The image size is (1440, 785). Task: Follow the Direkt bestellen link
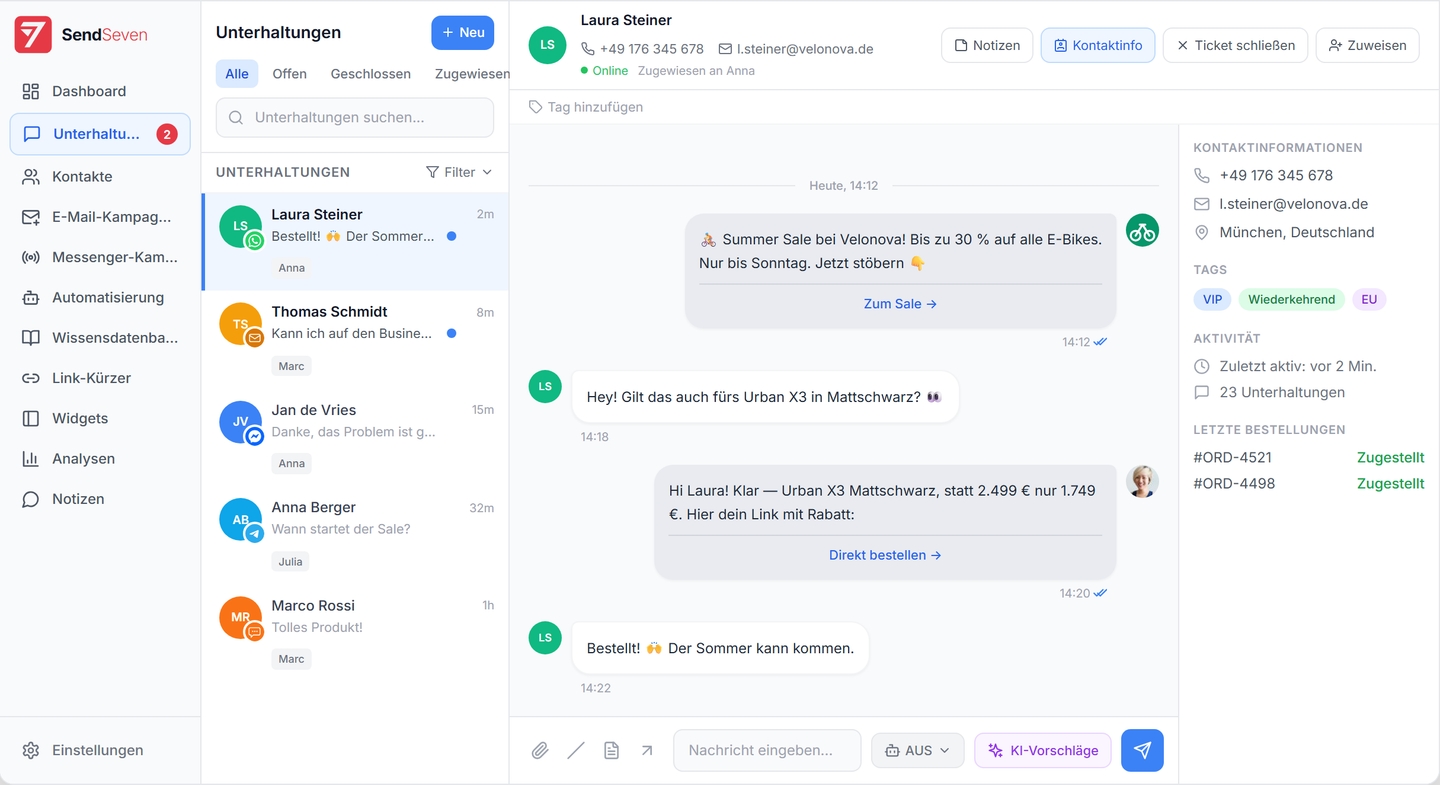click(884, 555)
